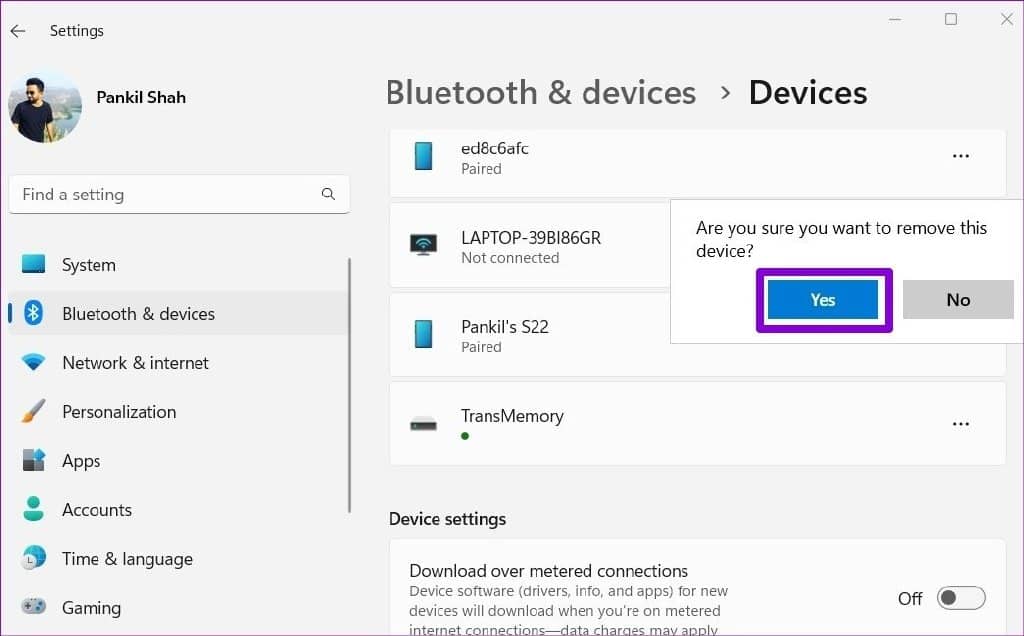
Task: Click the Apps icon in the sidebar
Action: point(33,461)
